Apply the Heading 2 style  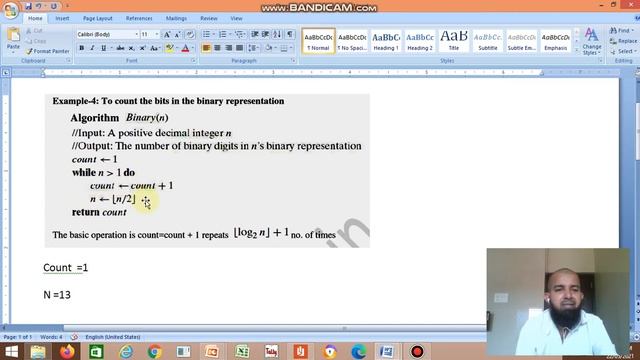420,41
